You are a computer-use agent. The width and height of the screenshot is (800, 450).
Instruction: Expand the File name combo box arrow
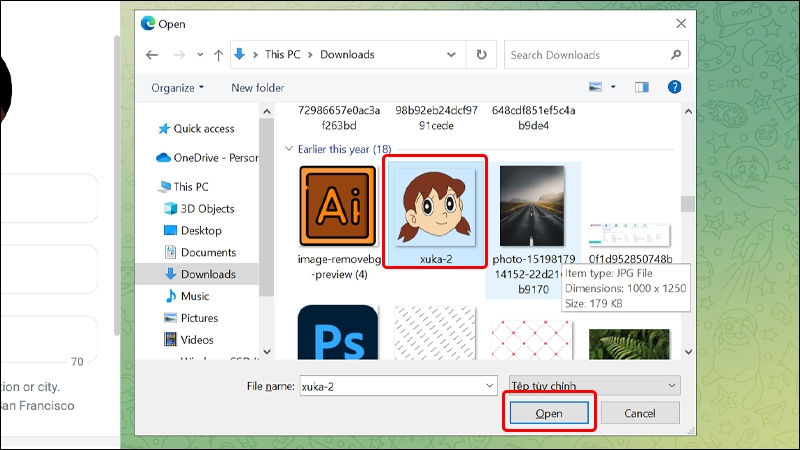[489, 386]
